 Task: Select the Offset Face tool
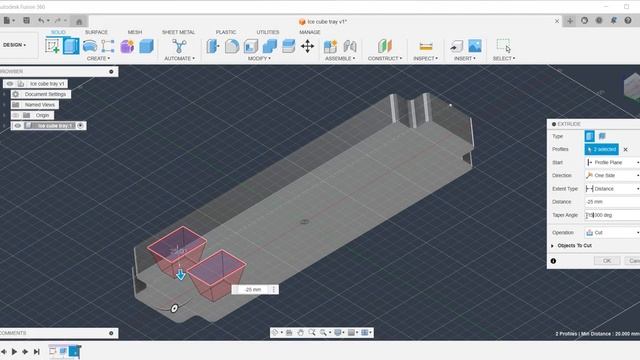[289, 46]
